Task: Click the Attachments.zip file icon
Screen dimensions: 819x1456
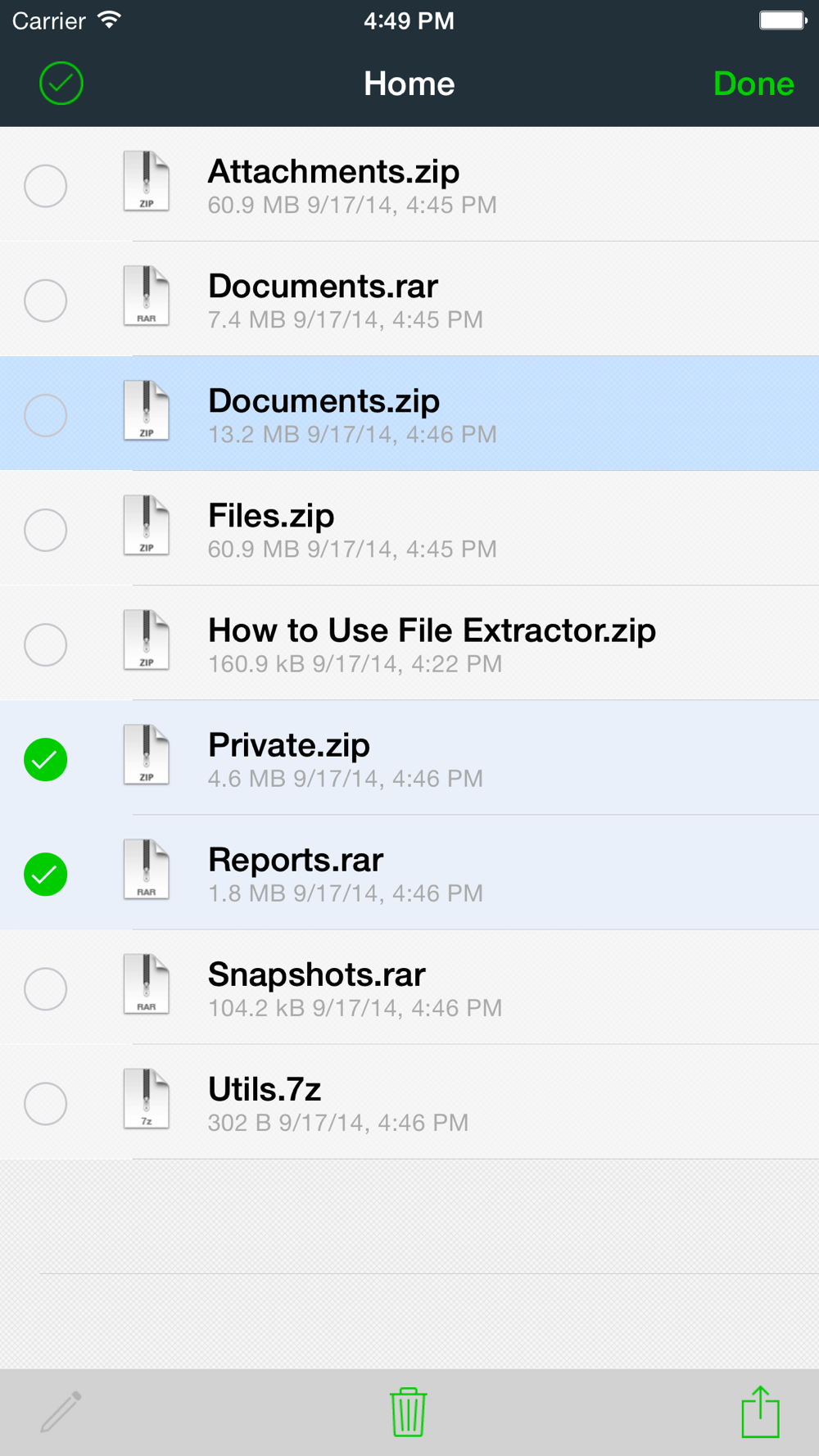Action: coord(147,182)
